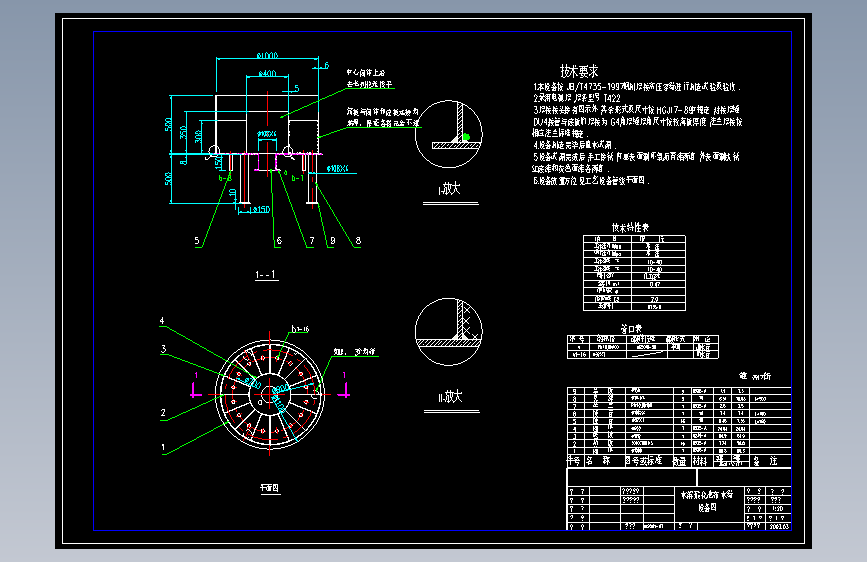
Task: Click the 2003.03 date in title block
Action: (x=780, y=527)
